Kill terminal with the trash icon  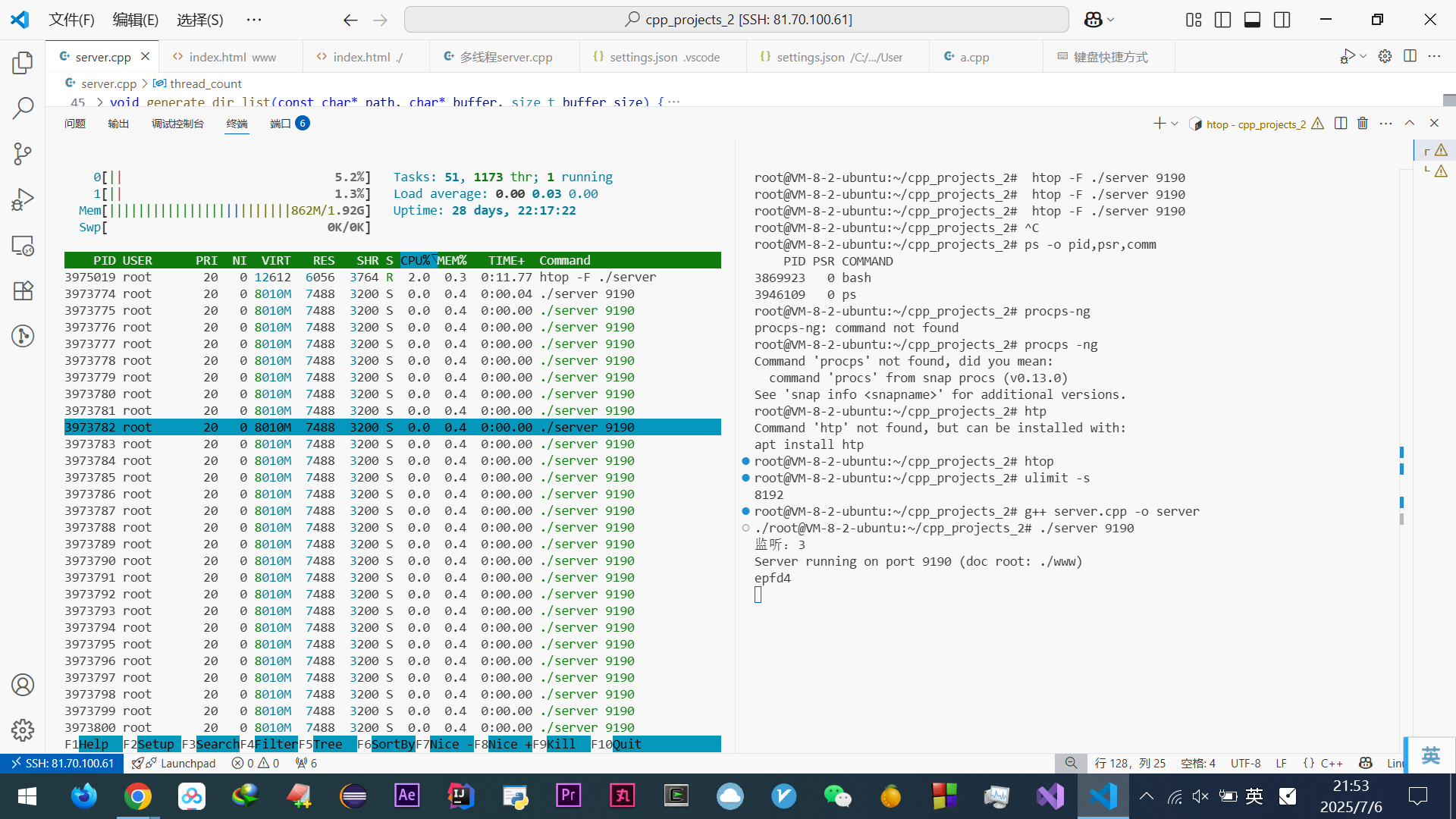tap(1363, 123)
